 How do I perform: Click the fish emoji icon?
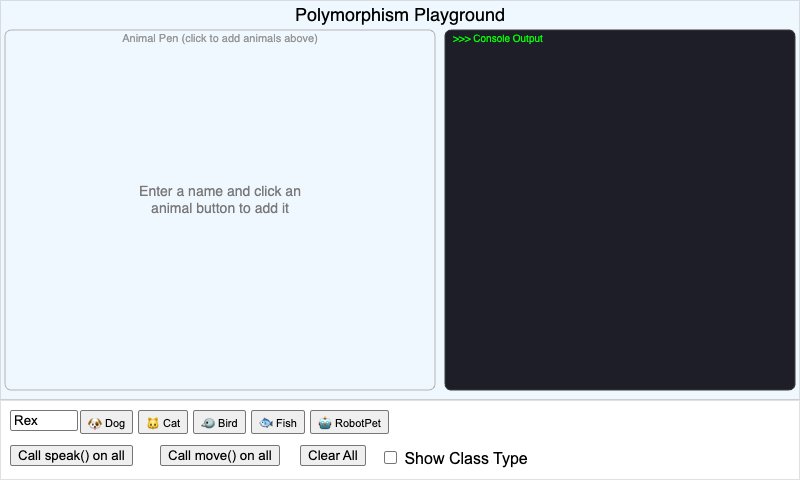266,423
